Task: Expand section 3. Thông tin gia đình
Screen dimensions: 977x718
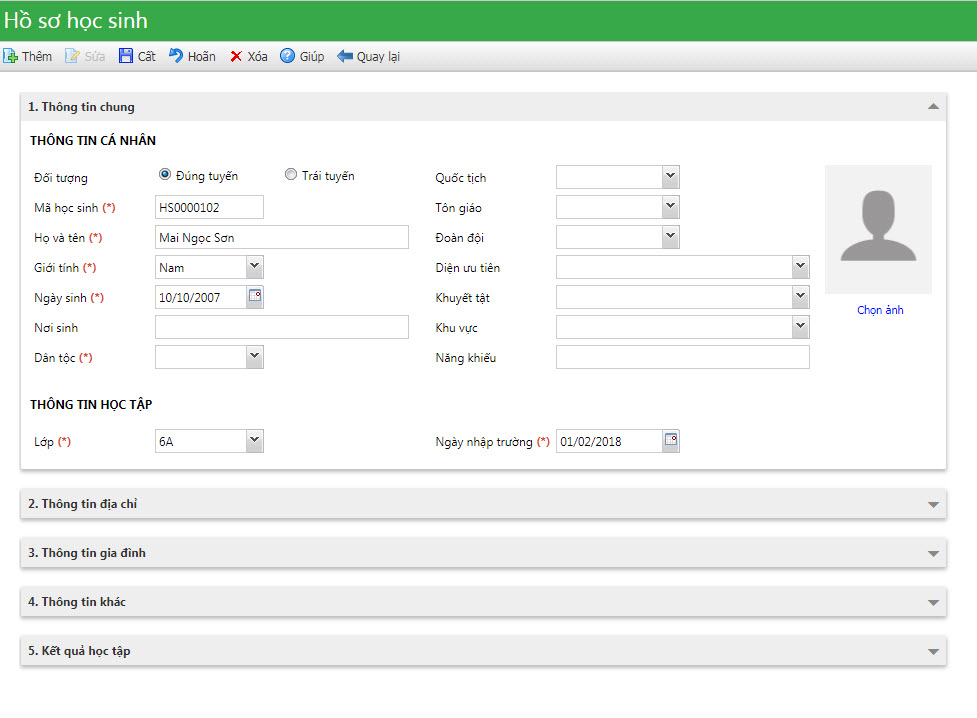Action: click(x=933, y=553)
